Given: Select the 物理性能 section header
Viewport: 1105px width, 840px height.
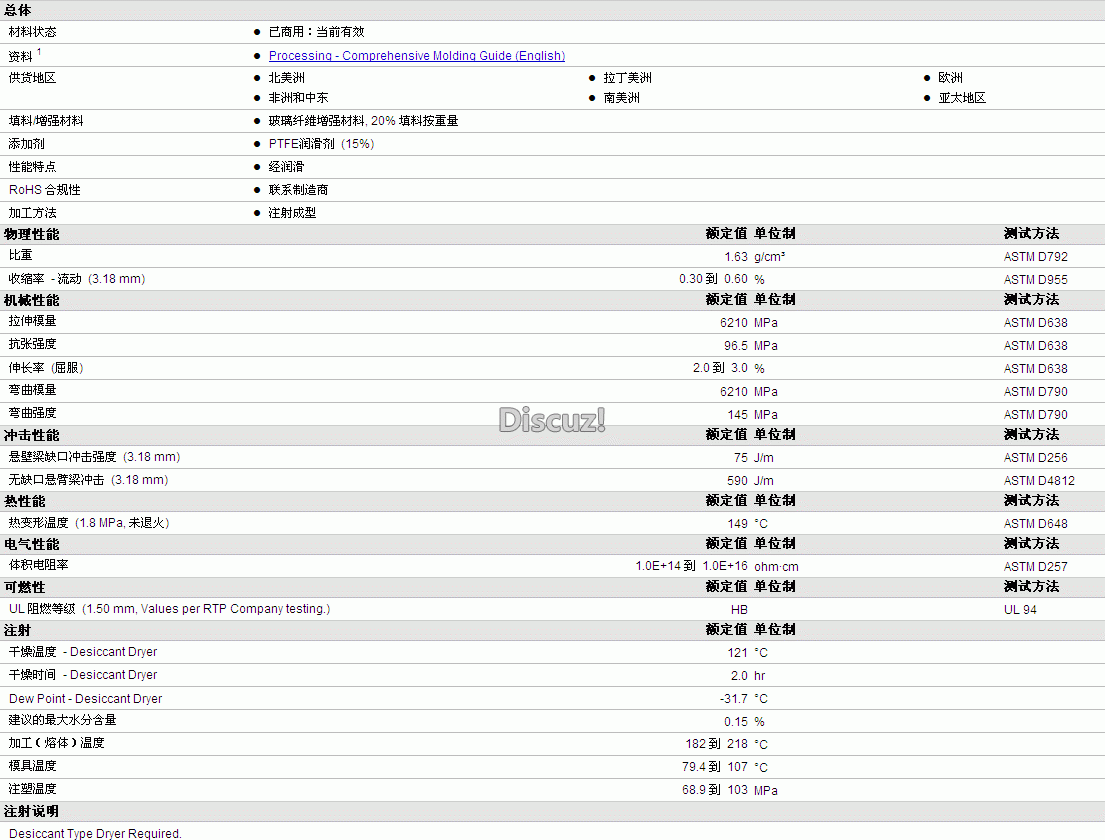Looking at the screenshot, I should click(32, 235).
